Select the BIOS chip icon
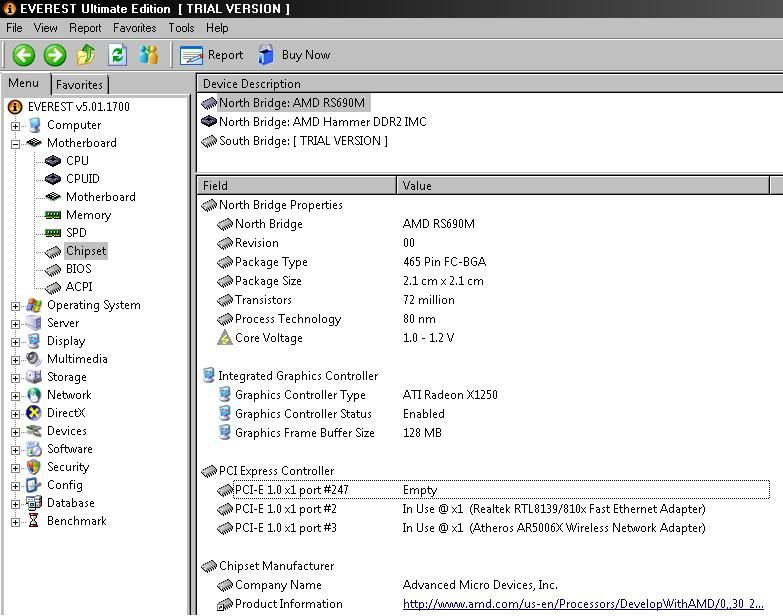This screenshot has height=616, width=783. point(52,270)
